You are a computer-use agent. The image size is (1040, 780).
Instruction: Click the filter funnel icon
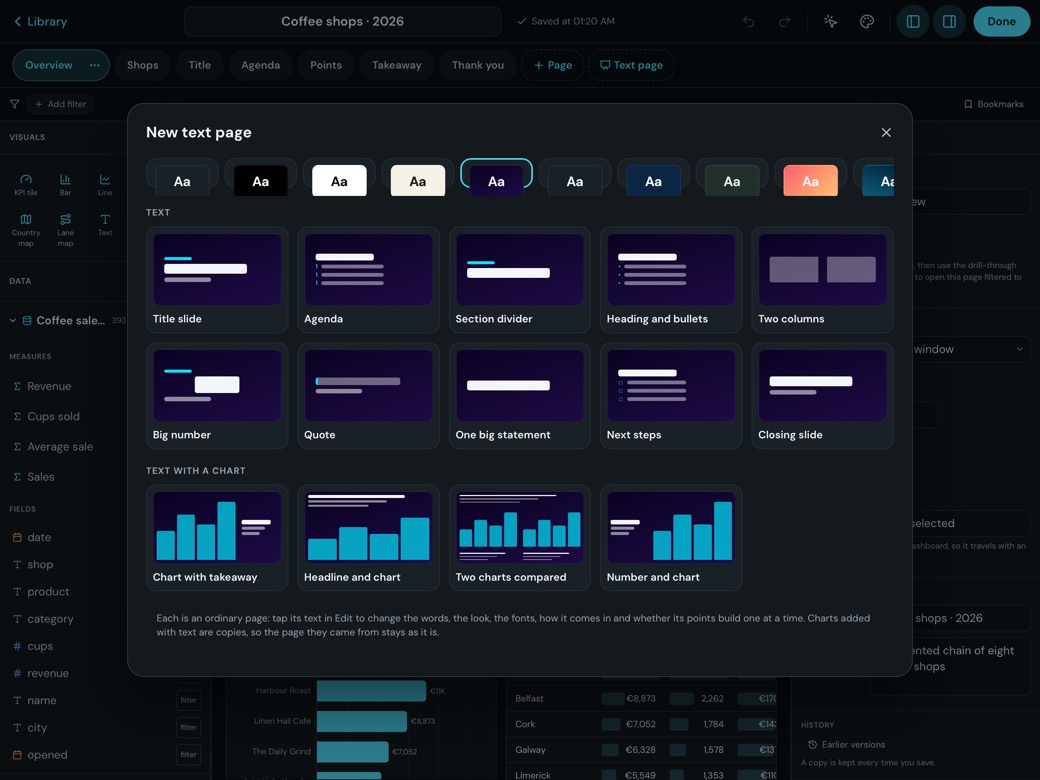[14, 104]
